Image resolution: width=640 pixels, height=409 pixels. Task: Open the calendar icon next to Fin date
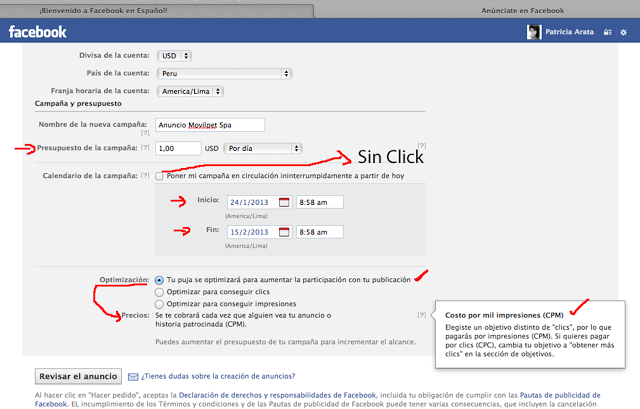pyautogui.click(x=284, y=232)
